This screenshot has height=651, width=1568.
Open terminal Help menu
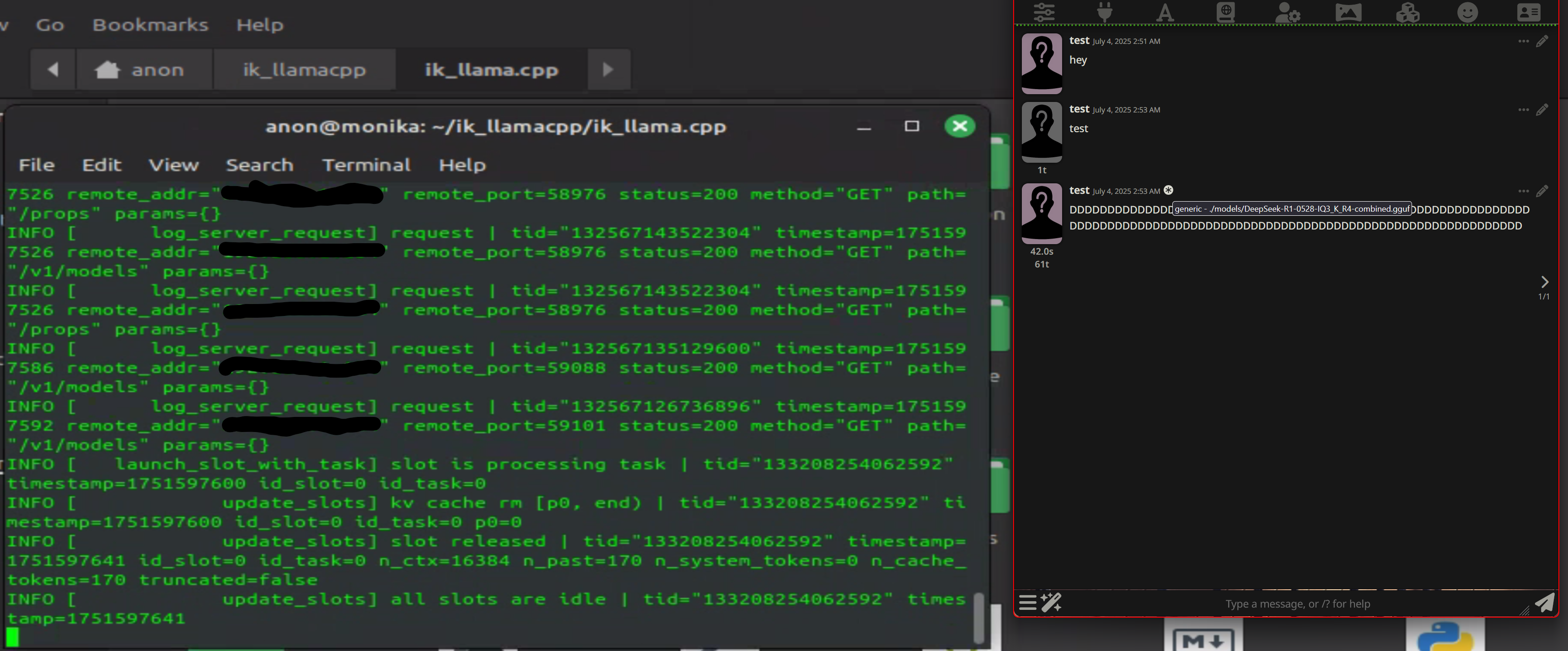462,165
